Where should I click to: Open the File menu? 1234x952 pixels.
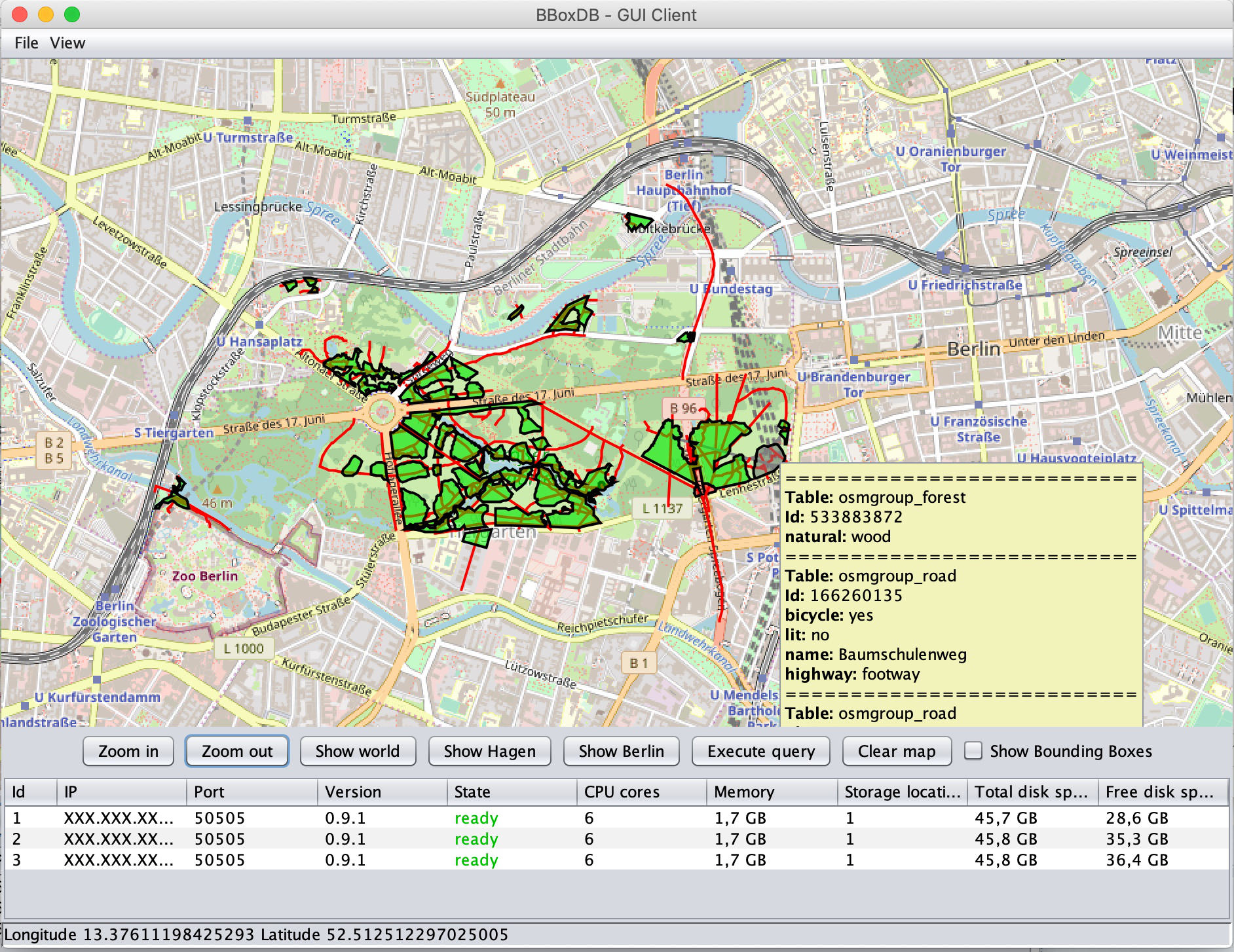click(x=26, y=43)
